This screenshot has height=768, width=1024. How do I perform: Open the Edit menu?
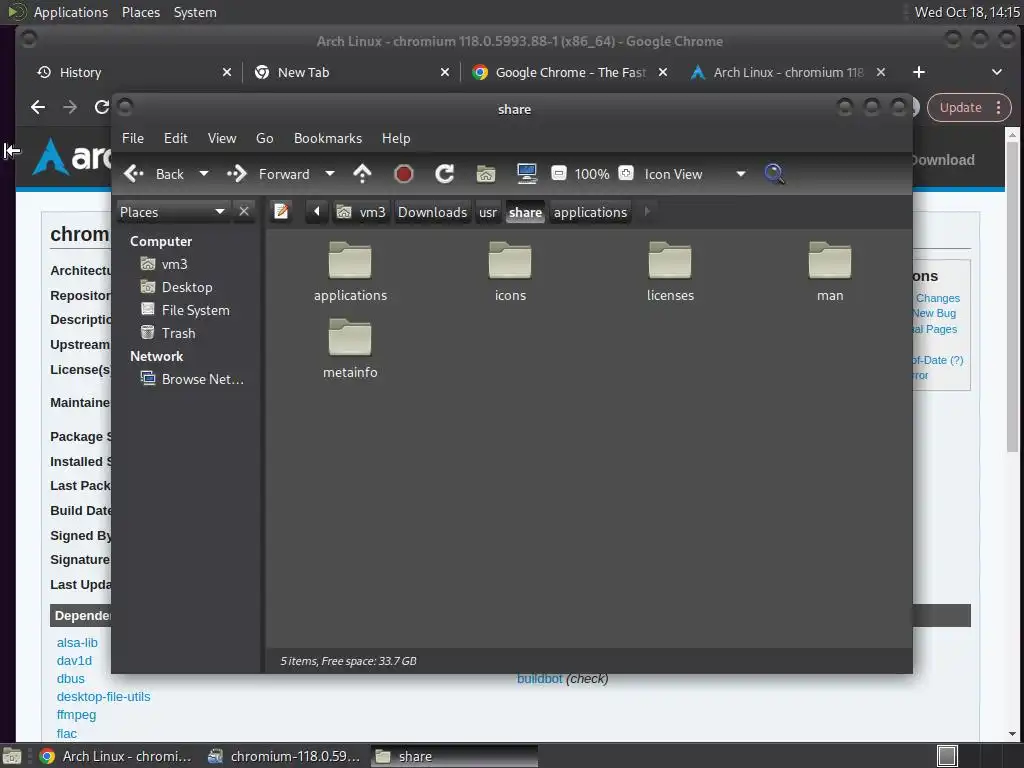[176, 138]
